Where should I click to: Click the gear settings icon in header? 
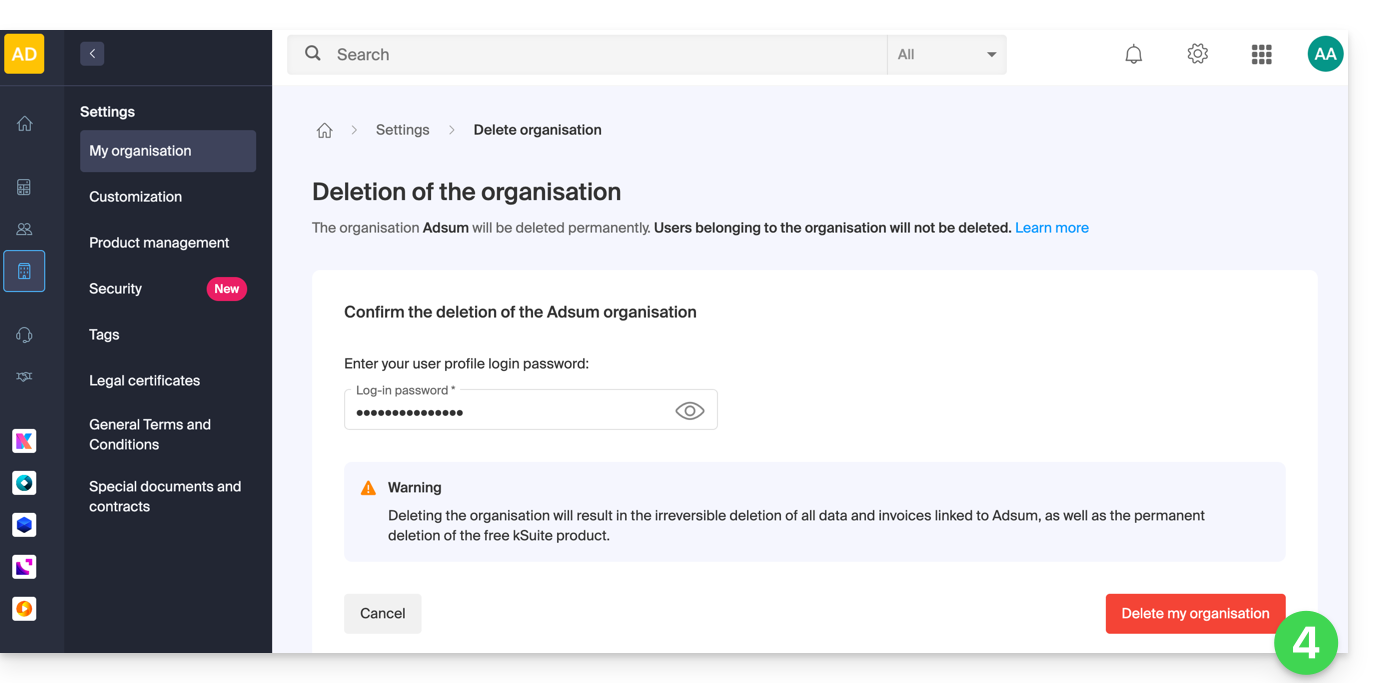[x=1197, y=55]
